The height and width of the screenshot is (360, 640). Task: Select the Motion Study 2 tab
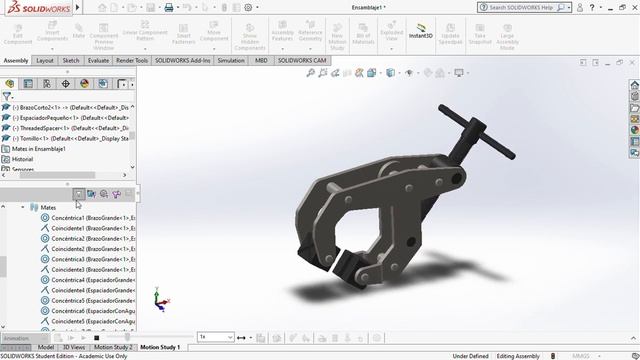113,347
